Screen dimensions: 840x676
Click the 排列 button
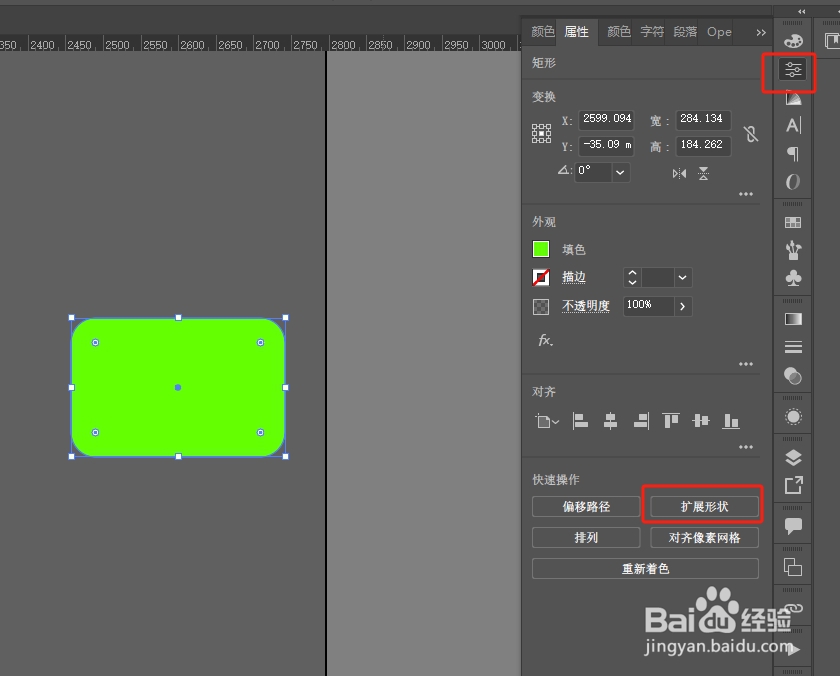click(x=586, y=537)
